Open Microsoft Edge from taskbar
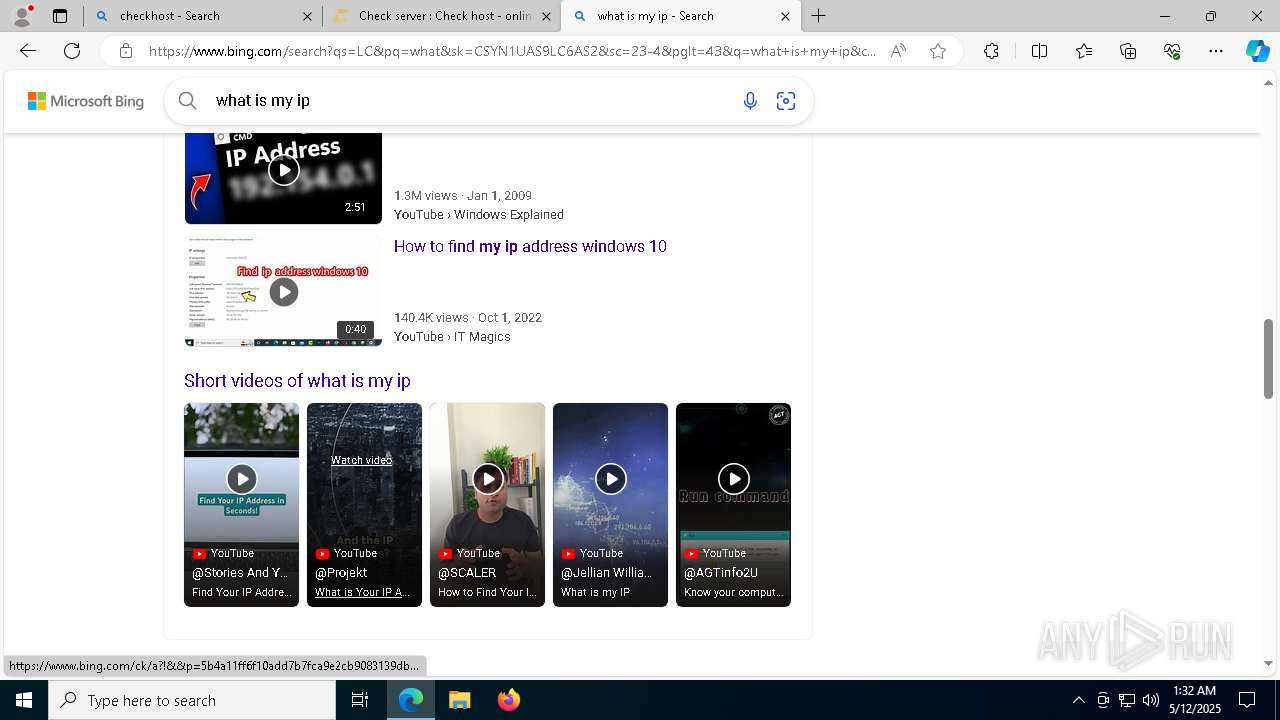 (411, 700)
